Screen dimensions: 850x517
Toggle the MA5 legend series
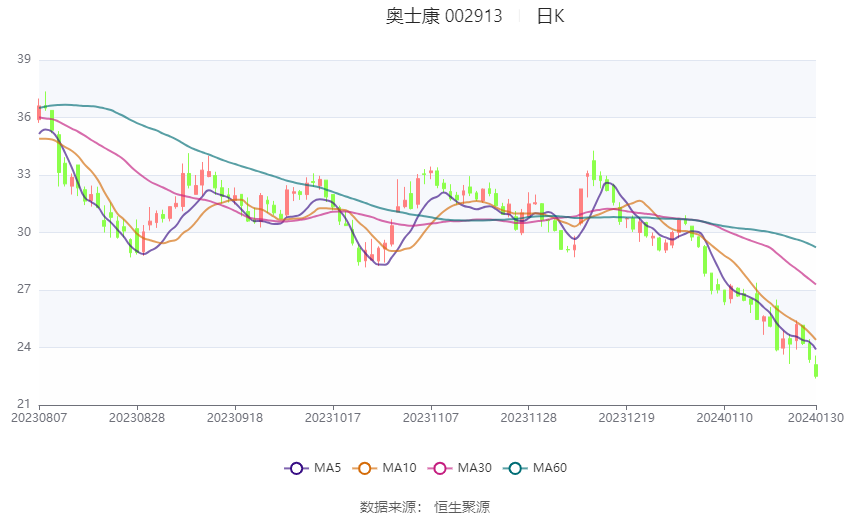313,468
